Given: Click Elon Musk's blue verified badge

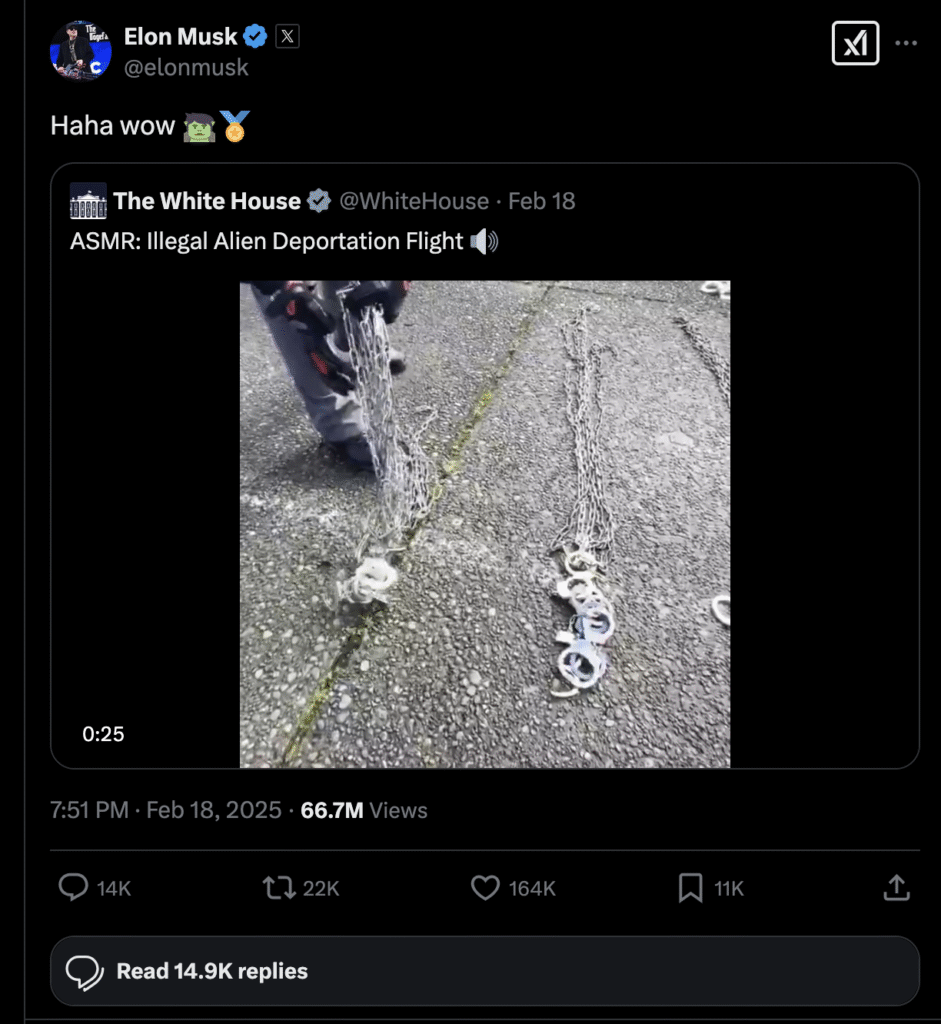Looking at the screenshot, I should (256, 37).
